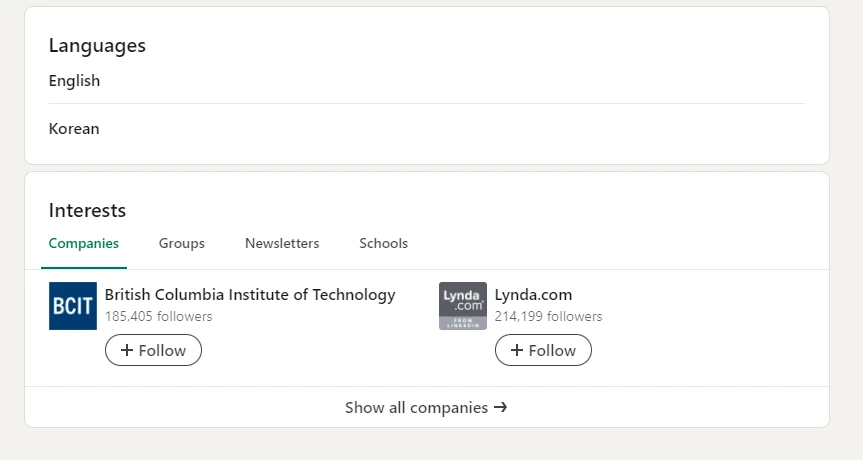Image resolution: width=863 pixels, height=460 pixels.
Task: Click the Languages section heading
Action: point(97,46)
